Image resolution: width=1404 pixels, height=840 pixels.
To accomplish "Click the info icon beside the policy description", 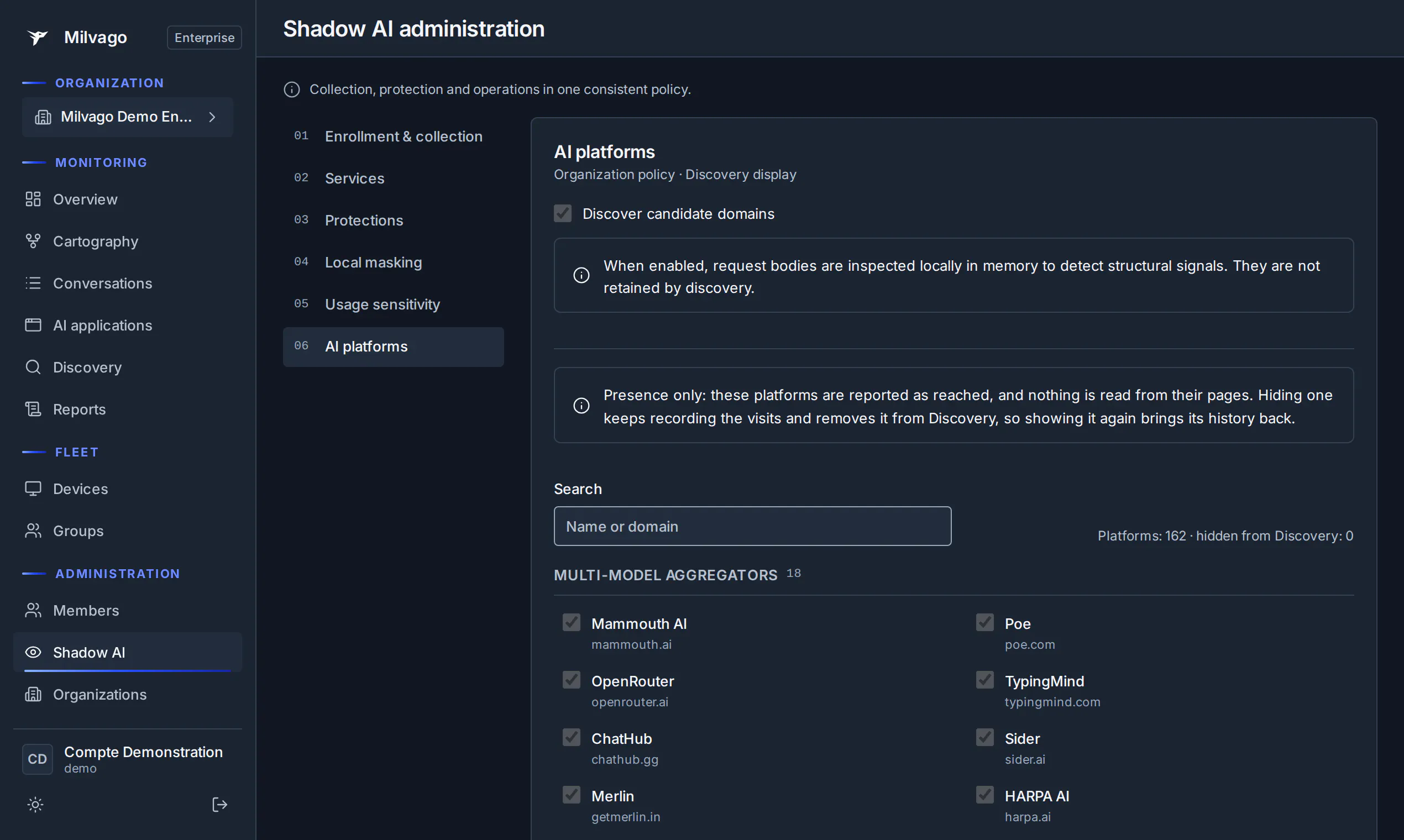I will point(291,90).
